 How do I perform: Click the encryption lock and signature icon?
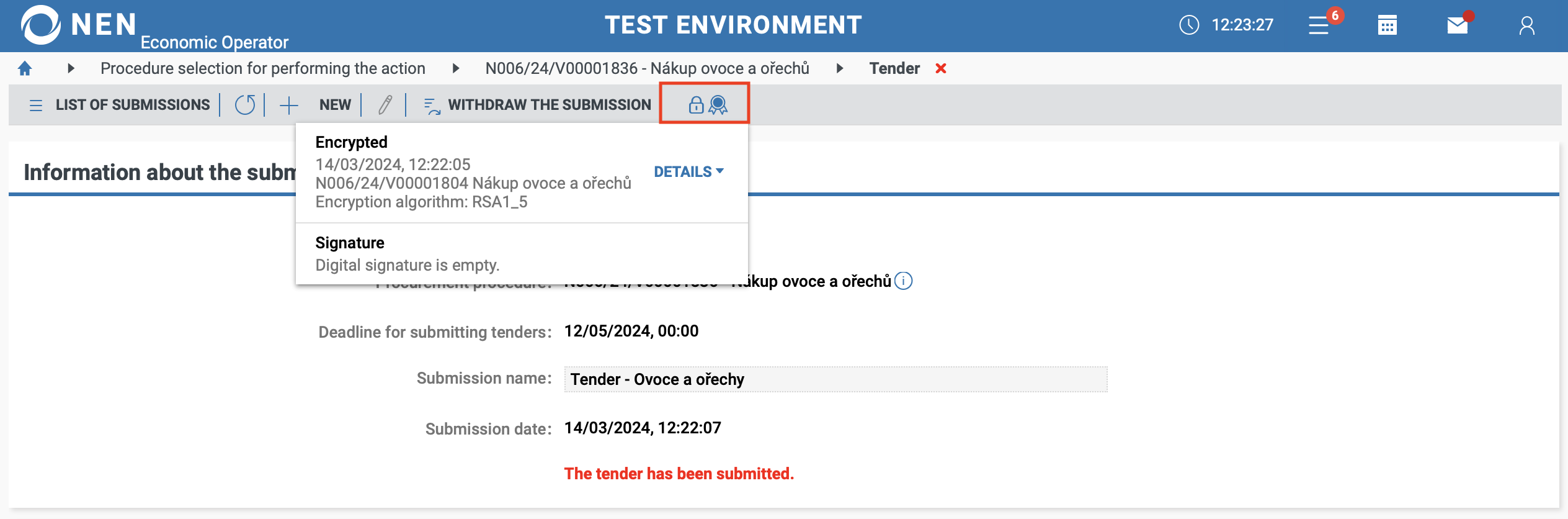point(706,104)
